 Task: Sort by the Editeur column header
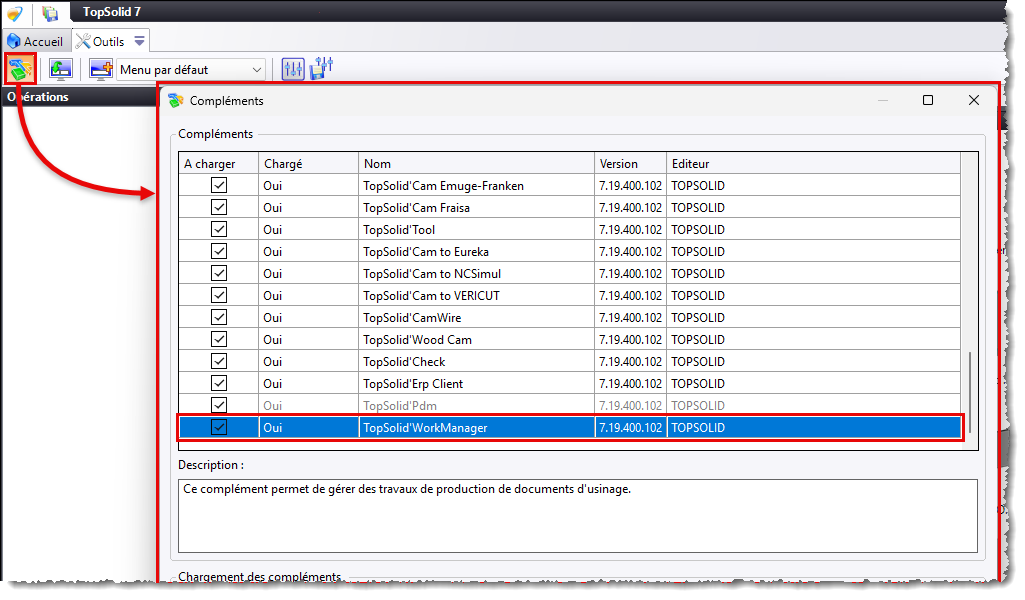coord(813,163)
